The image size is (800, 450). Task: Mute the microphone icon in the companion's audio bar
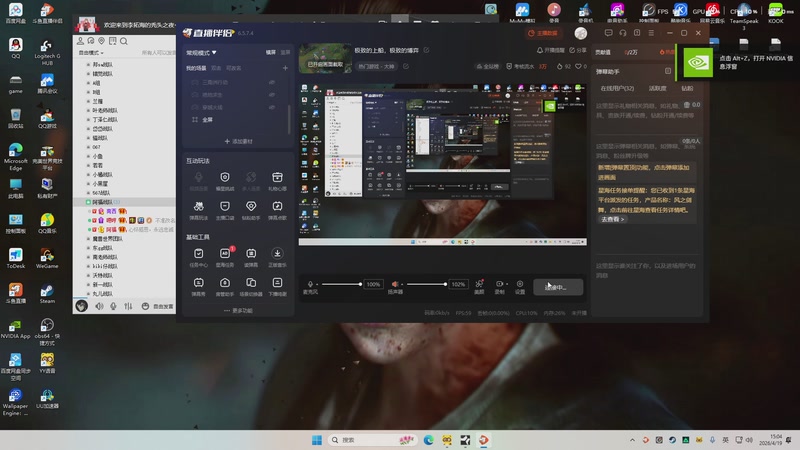310,284
